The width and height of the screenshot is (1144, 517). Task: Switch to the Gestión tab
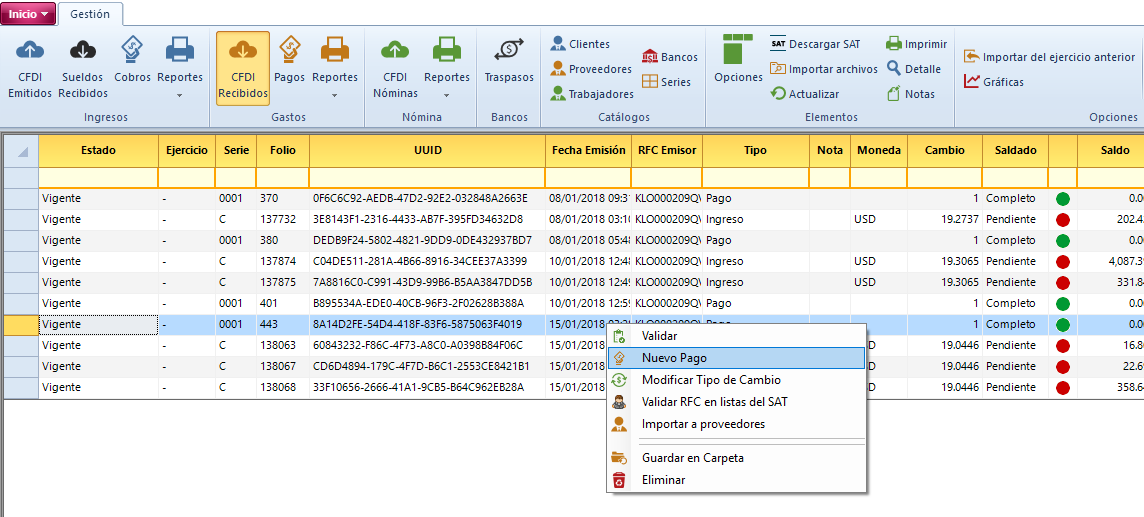(x=90, y=15)
